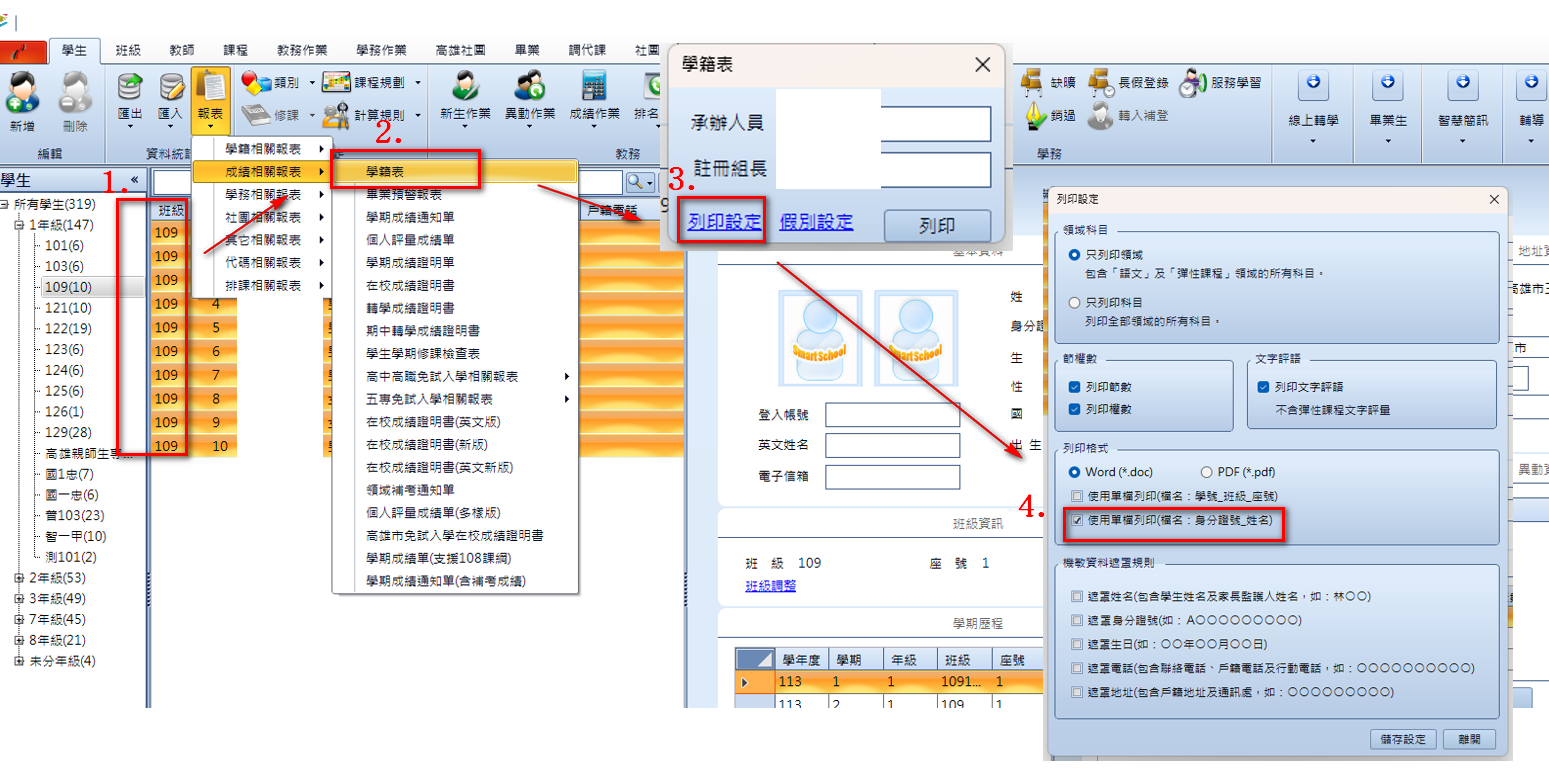Open 成績作業 calculator icon
1549x769 pixels.
point(594,85)
